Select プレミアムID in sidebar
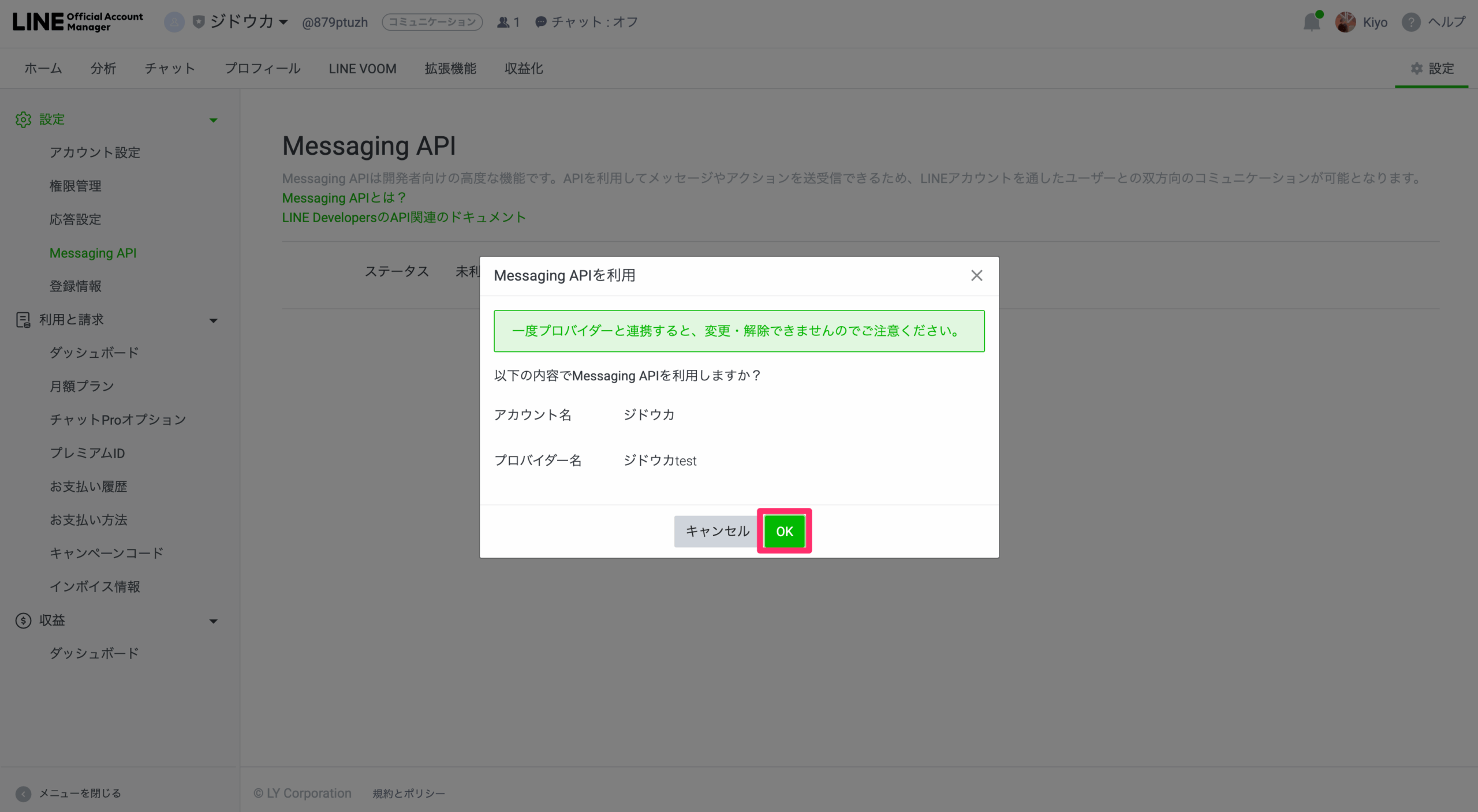Image resolution: width=1478 pixels, height=812 pixels. 87,453
